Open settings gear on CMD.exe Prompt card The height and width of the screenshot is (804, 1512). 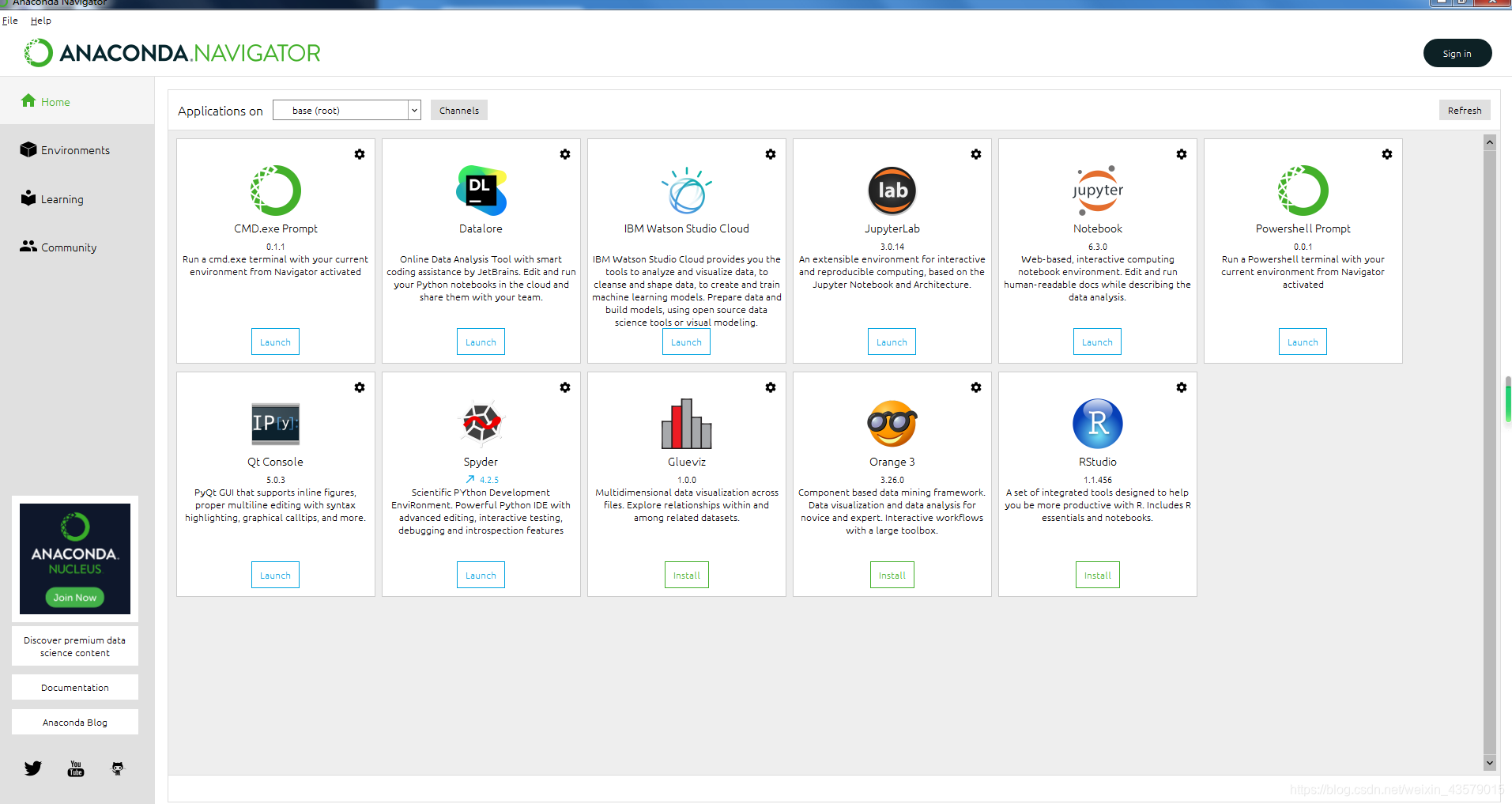point(360,154)
